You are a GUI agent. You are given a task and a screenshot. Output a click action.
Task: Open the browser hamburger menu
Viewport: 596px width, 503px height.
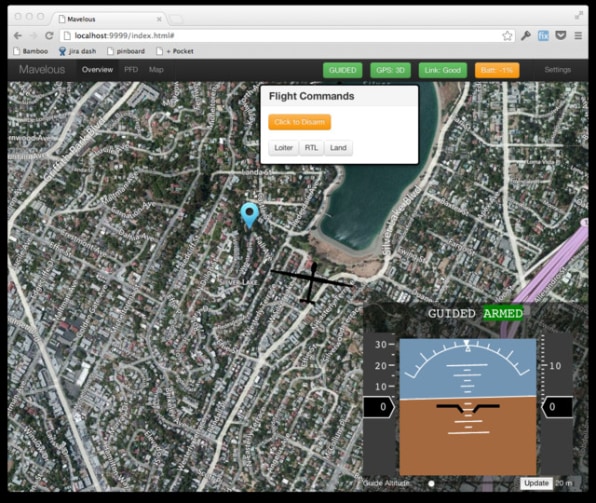pyautogui.click(x=578, y=36)
